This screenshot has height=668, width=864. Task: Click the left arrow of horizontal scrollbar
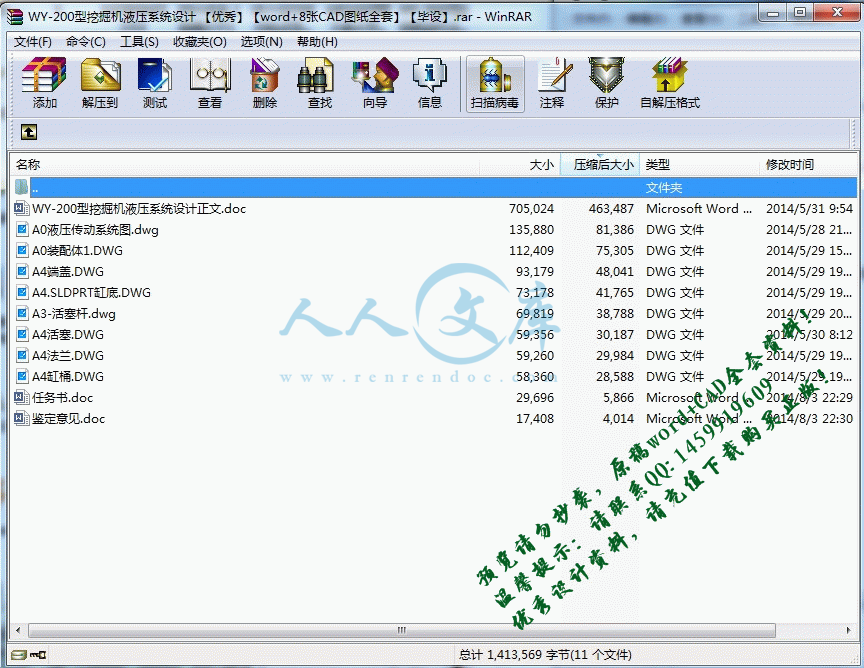[19, 630]
